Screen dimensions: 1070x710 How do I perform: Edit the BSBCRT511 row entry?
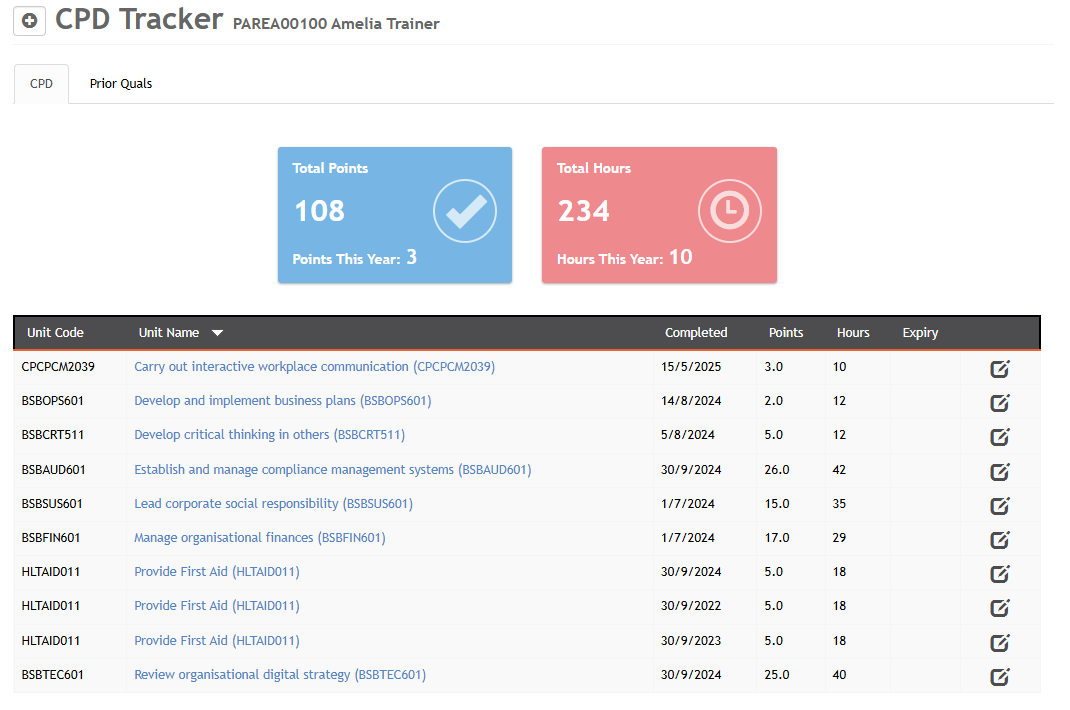(x=1000, y=437)
